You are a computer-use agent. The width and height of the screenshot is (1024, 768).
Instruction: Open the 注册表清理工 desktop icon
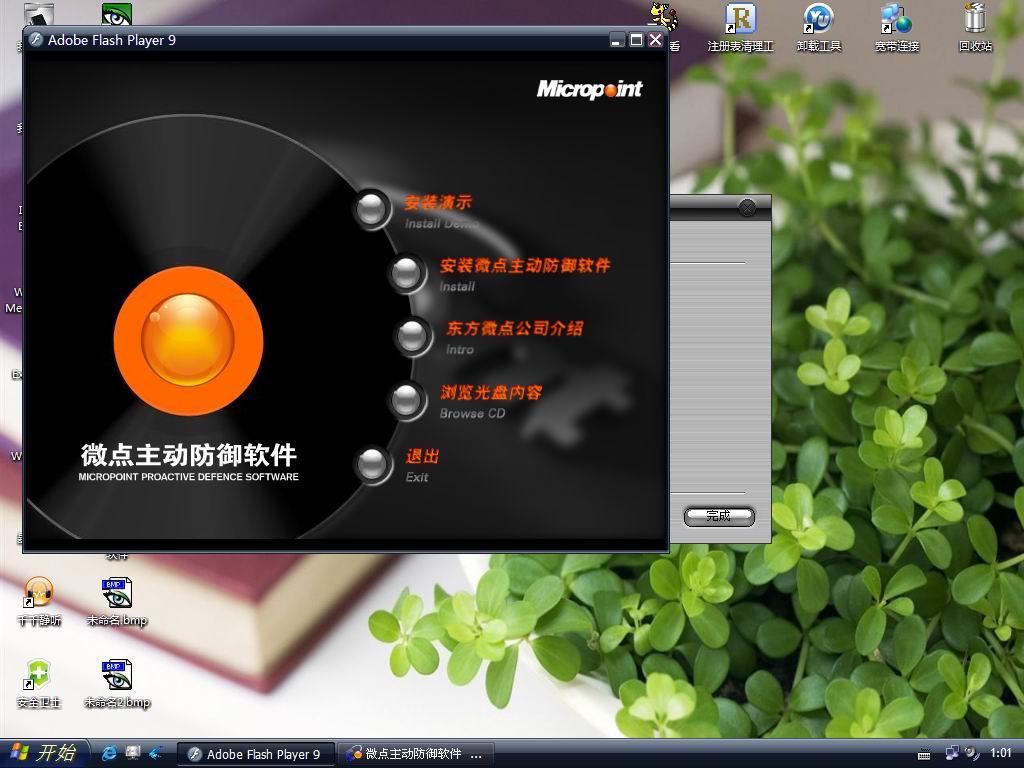tap(741, 29)
